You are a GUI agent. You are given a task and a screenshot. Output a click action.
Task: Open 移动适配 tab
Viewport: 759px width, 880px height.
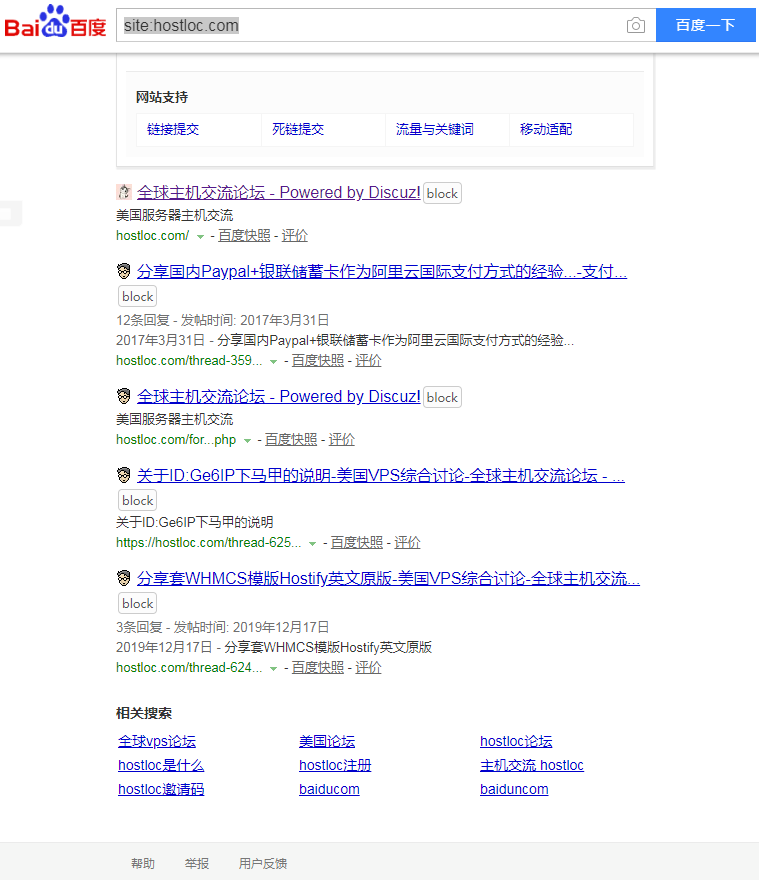[x=546, y=130]
